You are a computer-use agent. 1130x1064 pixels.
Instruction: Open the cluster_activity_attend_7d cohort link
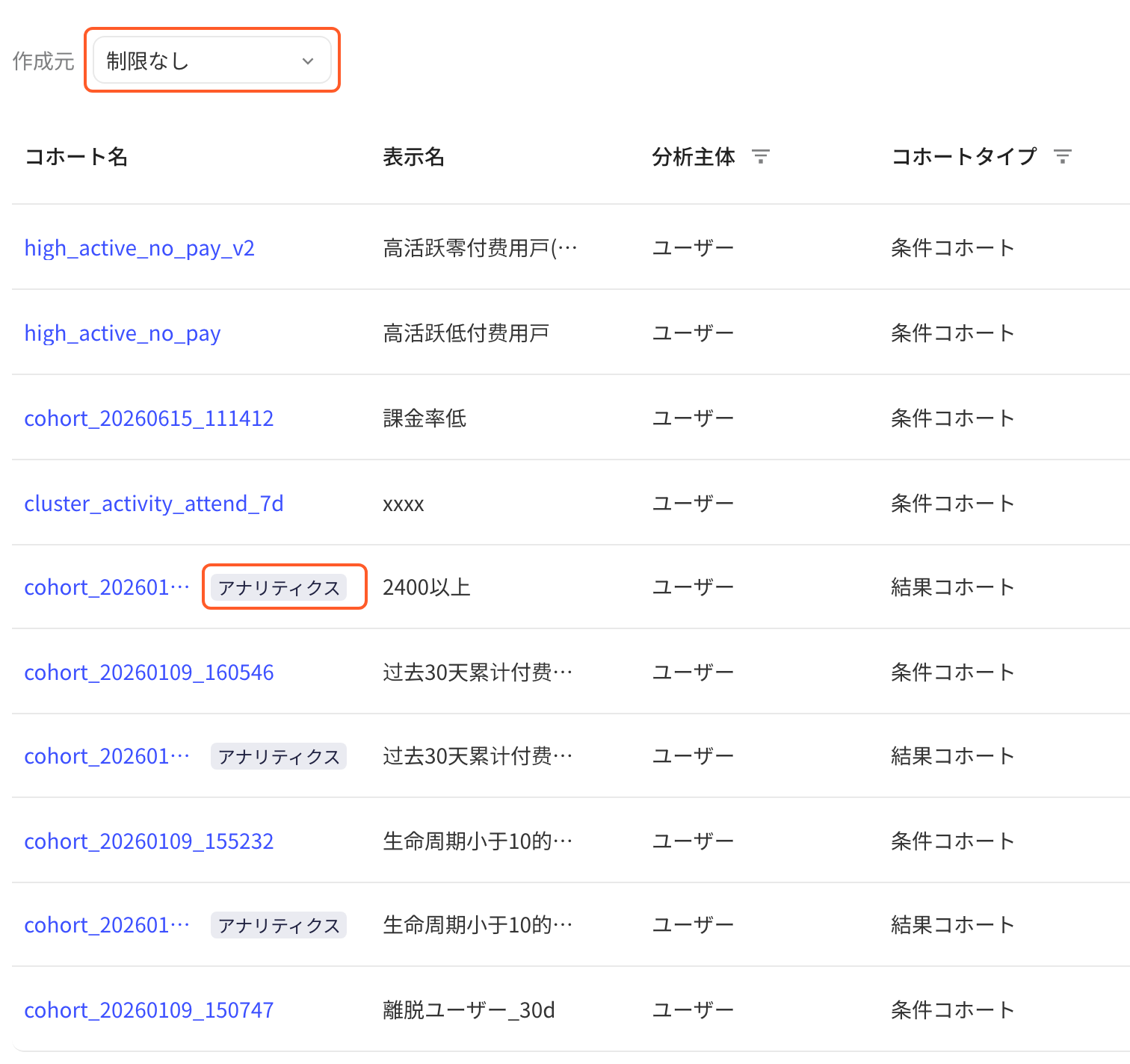pos(154,503)
